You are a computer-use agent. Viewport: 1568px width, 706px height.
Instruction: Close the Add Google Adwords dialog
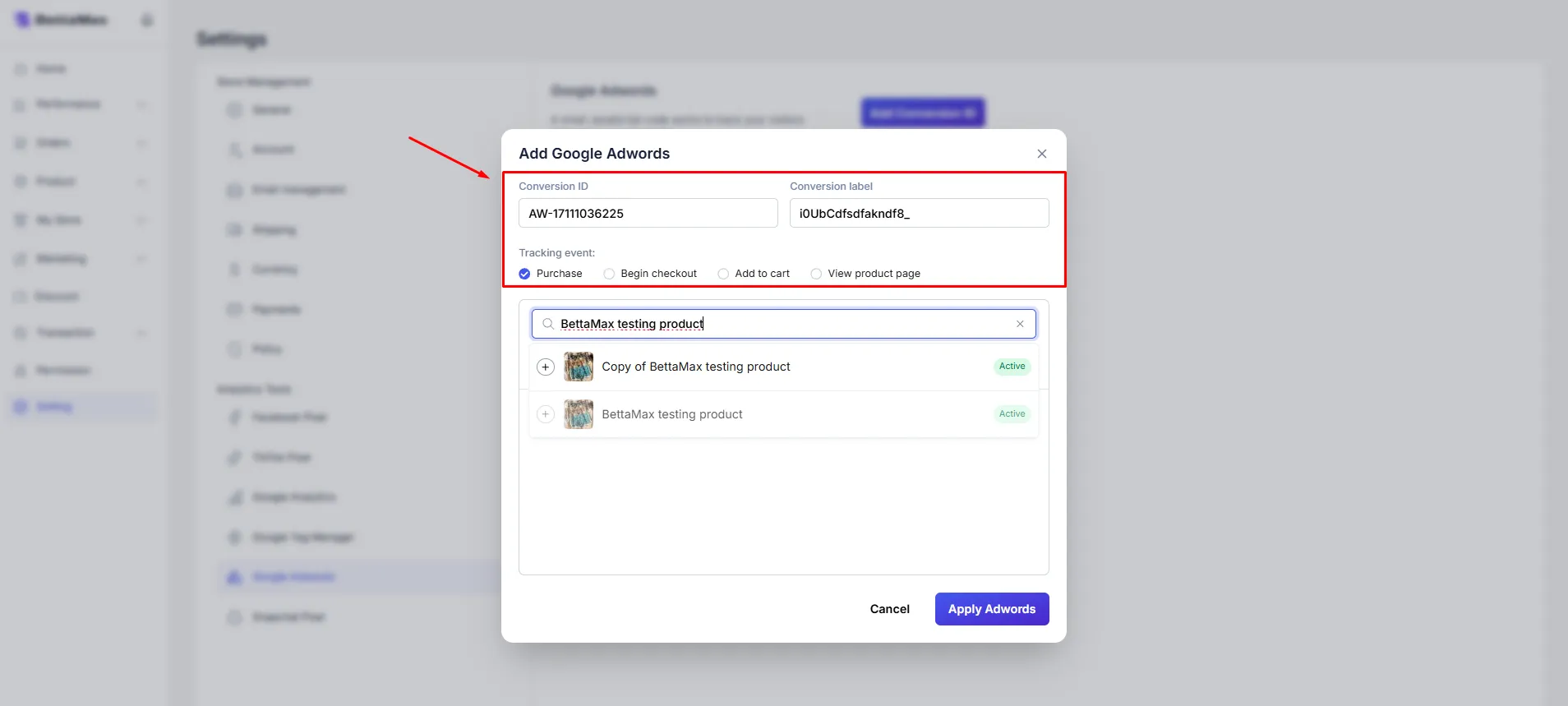point(1041,154)
